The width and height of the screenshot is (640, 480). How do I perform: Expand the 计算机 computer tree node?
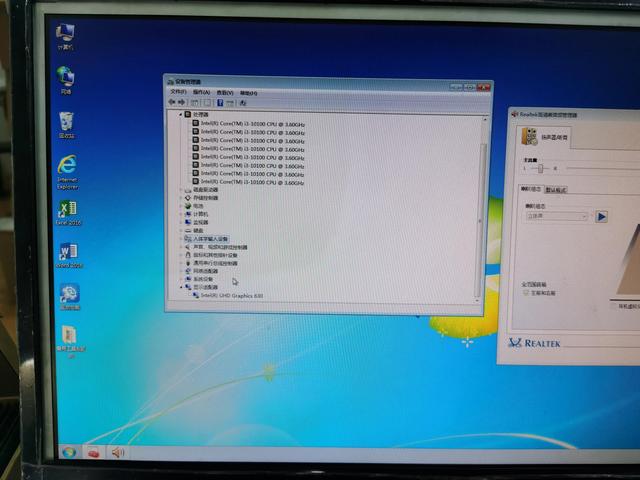point(181,214)
